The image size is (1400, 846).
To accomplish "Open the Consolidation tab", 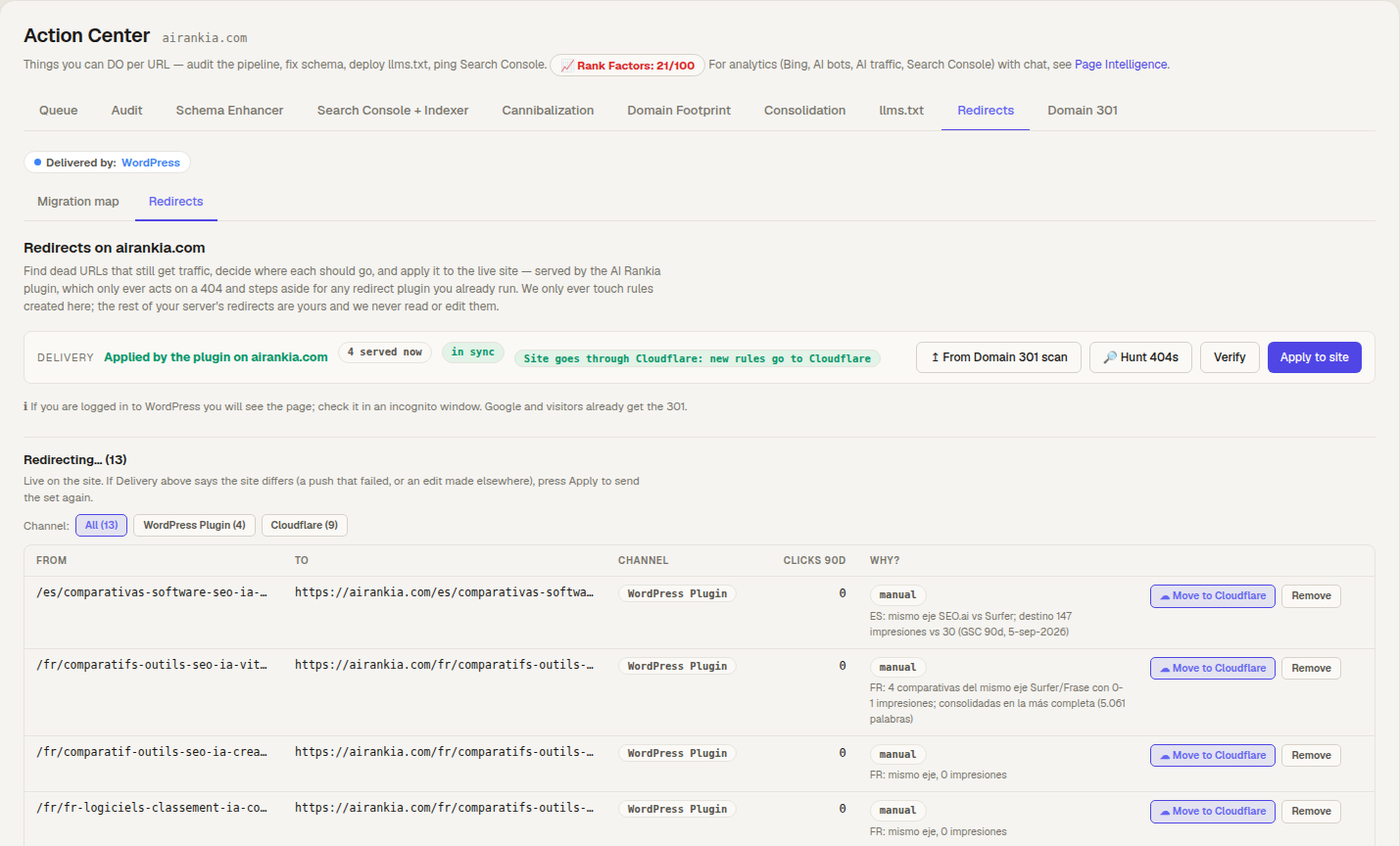I will 804,111.
